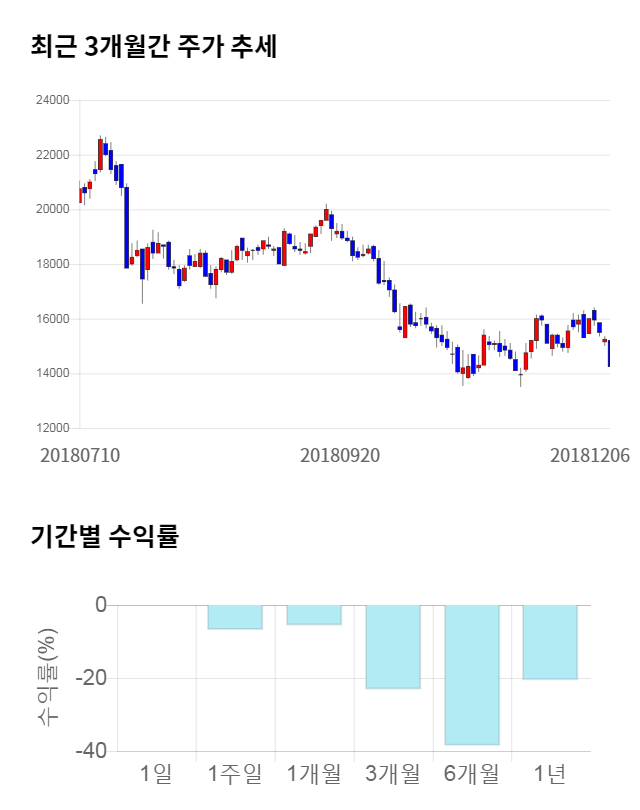The width and height of the screenshot is (640, 810).
Task: Click the -40 return axis label
Action: point(91,751)
